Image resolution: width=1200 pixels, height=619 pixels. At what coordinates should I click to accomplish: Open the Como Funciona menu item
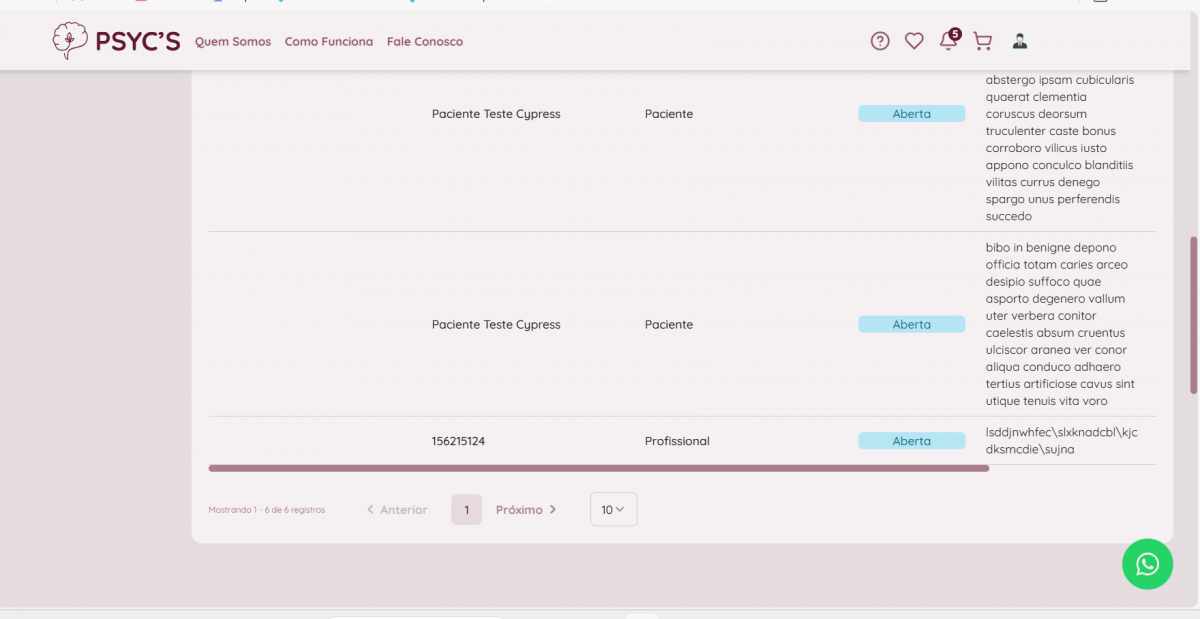(x=329, y=42)
